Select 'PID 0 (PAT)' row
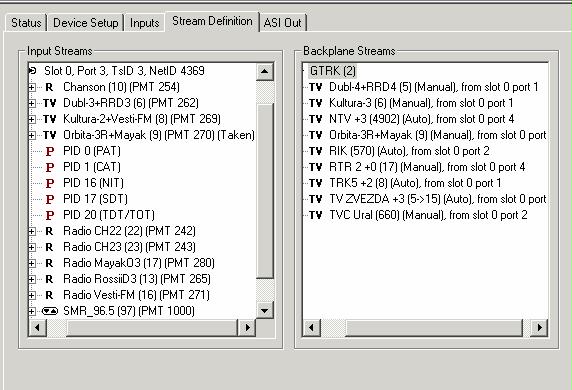This screenshot has height=390, width=572. coord(92,151)
